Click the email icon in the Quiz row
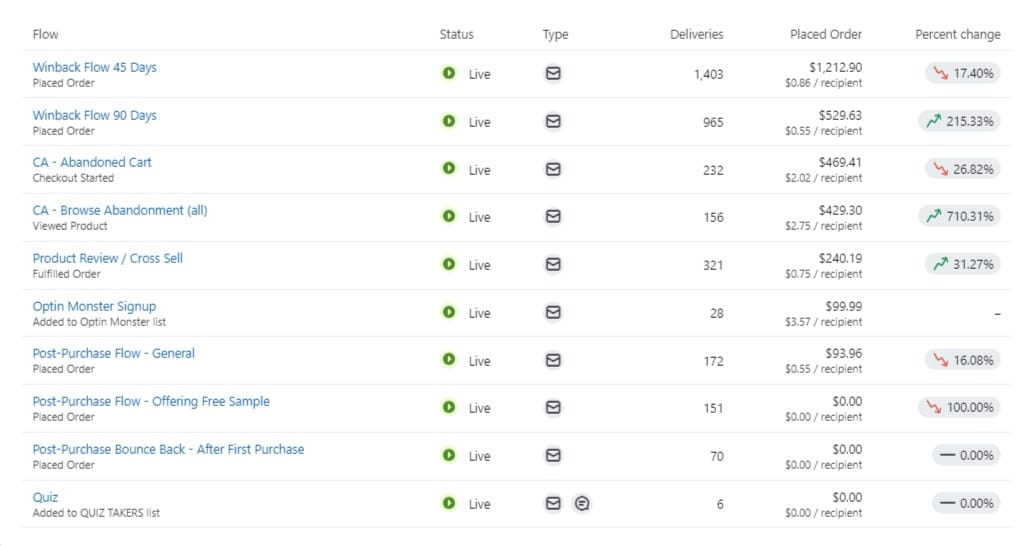The image size is (1028, 546). click(553, 504)
